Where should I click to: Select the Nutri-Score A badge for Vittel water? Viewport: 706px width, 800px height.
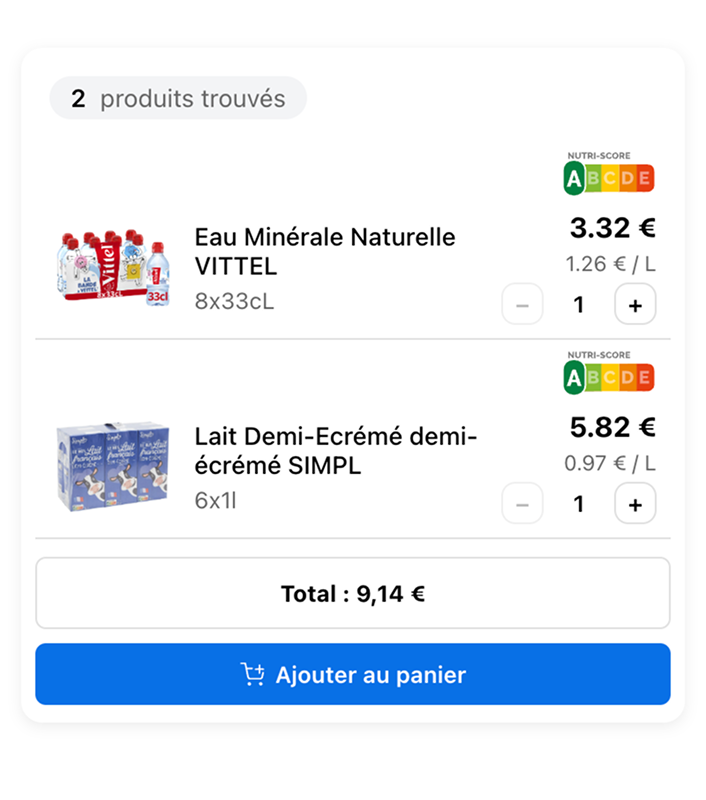tap(573, 177)
